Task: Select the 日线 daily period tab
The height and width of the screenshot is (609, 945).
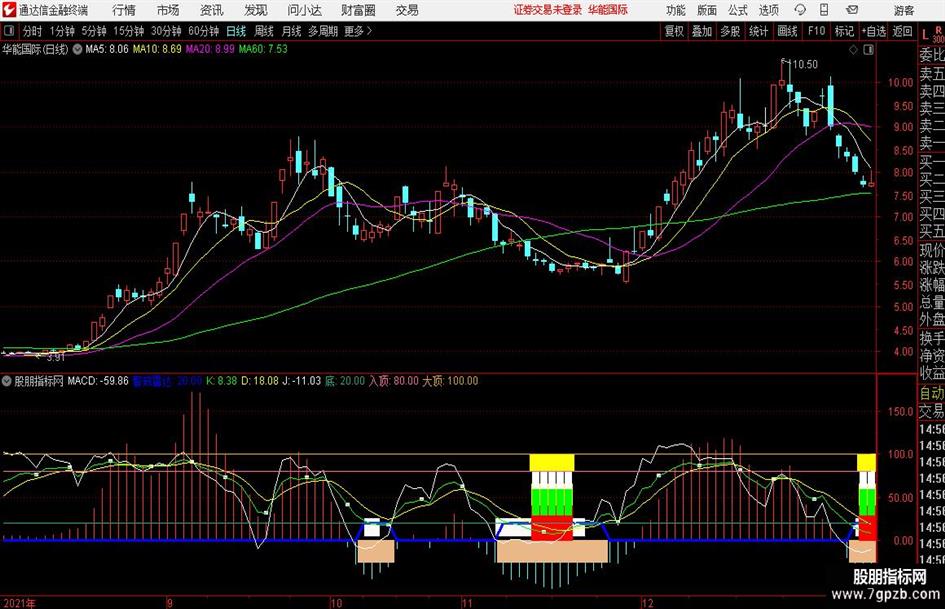Action: point(236,31)
